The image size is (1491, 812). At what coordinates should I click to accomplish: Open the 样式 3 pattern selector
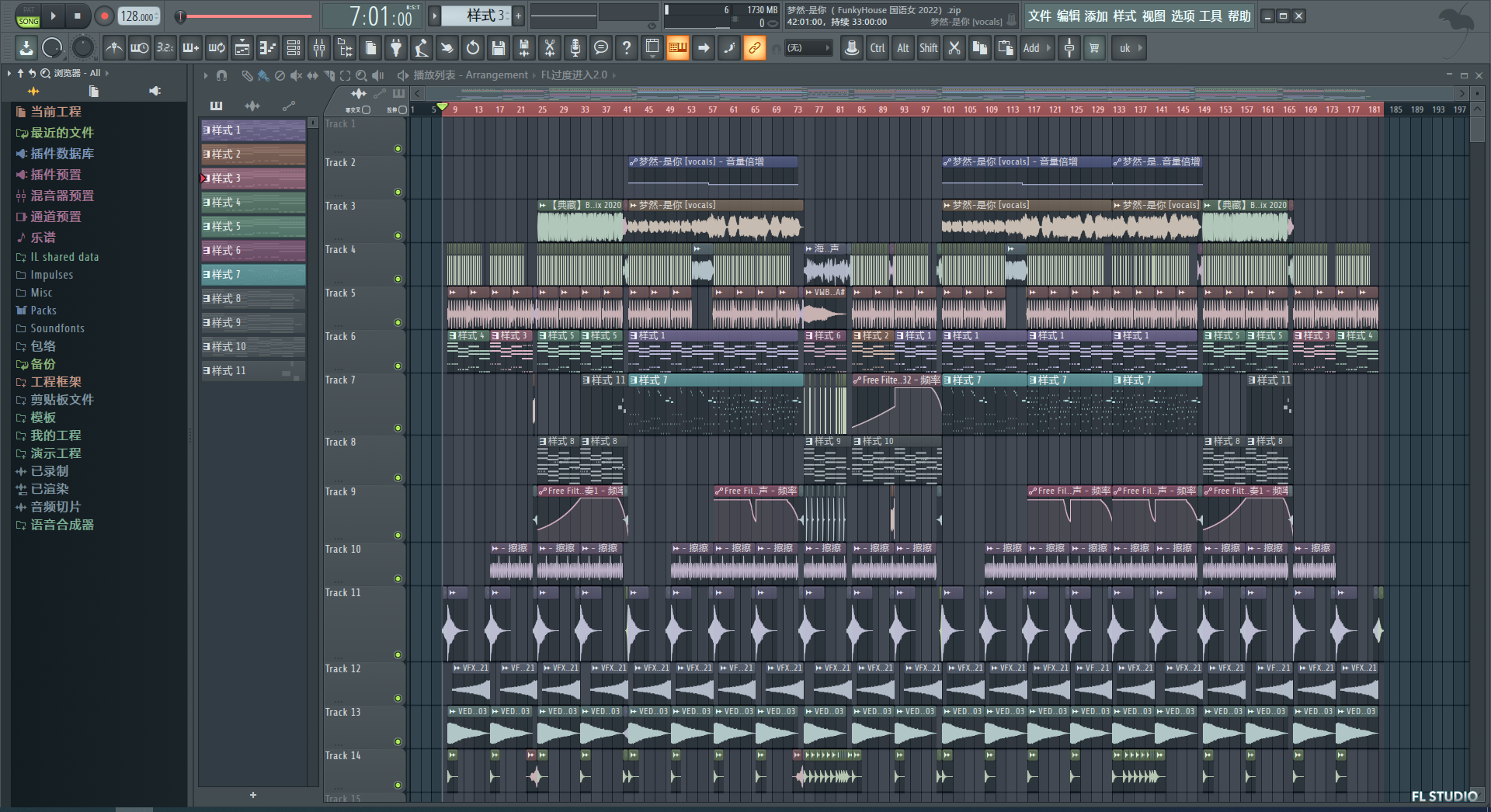478,16
